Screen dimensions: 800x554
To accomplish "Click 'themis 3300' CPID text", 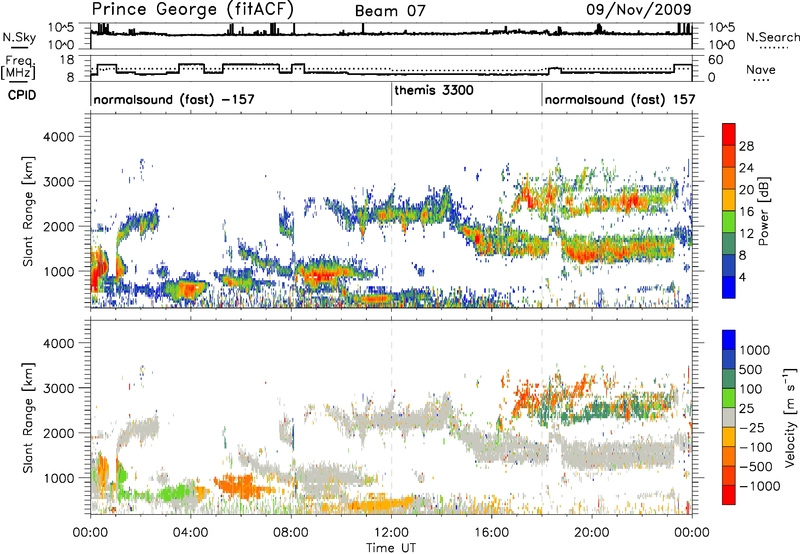I will [434, 91].
